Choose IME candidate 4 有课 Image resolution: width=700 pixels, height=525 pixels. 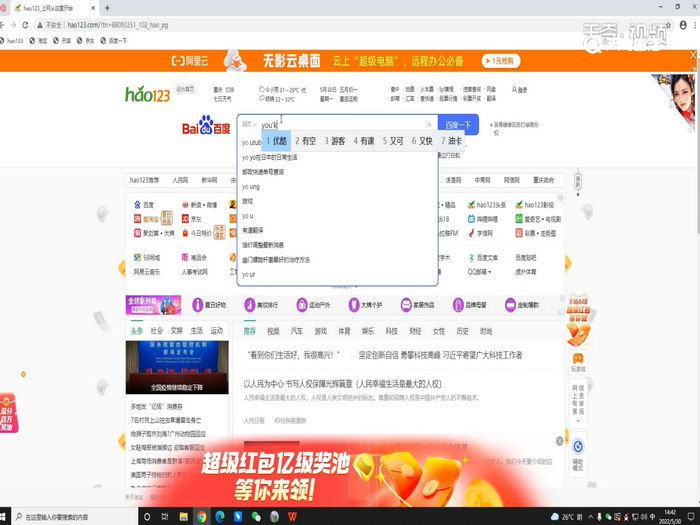tap(364, 141)
